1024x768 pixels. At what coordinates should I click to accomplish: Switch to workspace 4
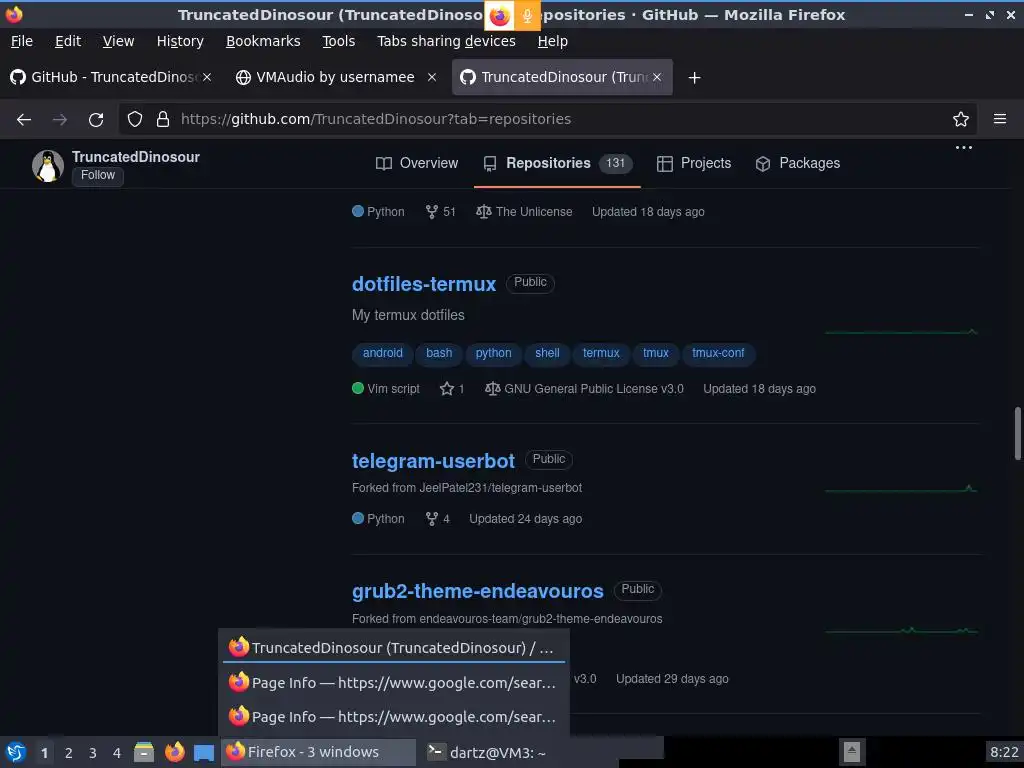pyautogui.click(x=117, y=753)
